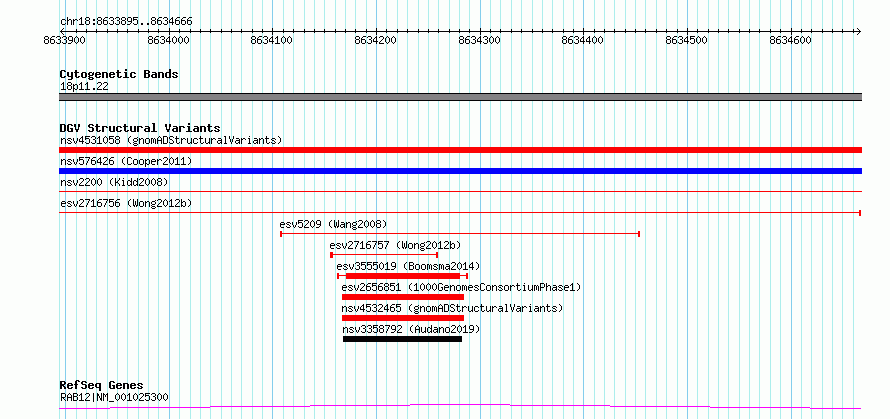Select ruler position 8634100
Screen dimensions: 890x419
click(271, 40)
